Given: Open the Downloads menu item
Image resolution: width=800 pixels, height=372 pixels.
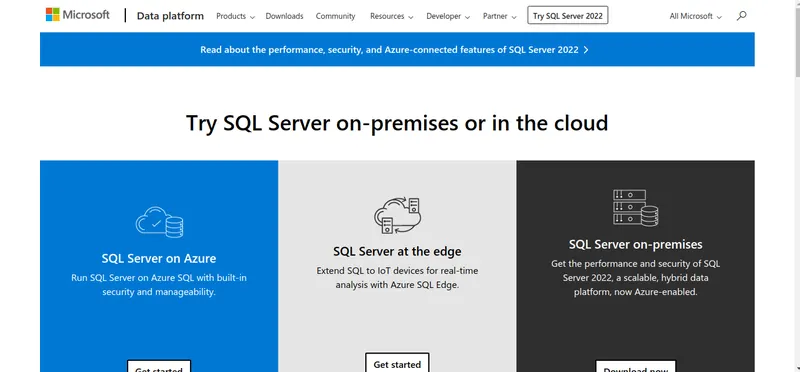Looking at the screenshot, I should 284,16.
